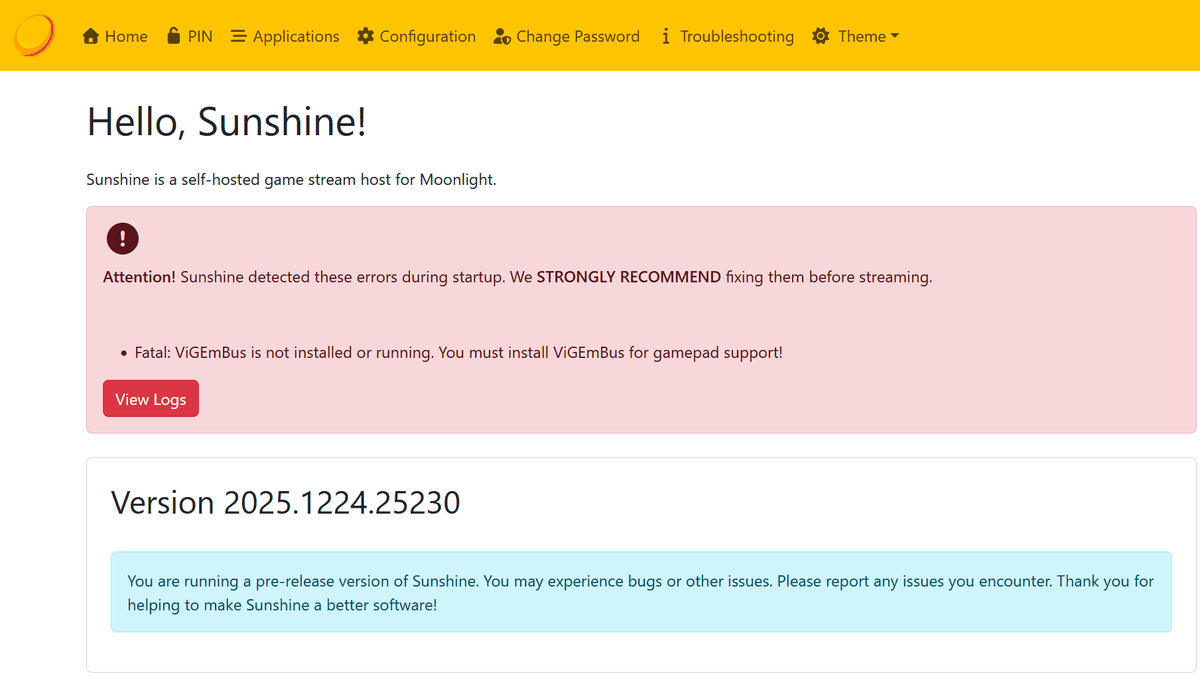Click the user-lock icon beside Change Password
The height and width of the screenshot is (678, 1200).
point(502,37)
